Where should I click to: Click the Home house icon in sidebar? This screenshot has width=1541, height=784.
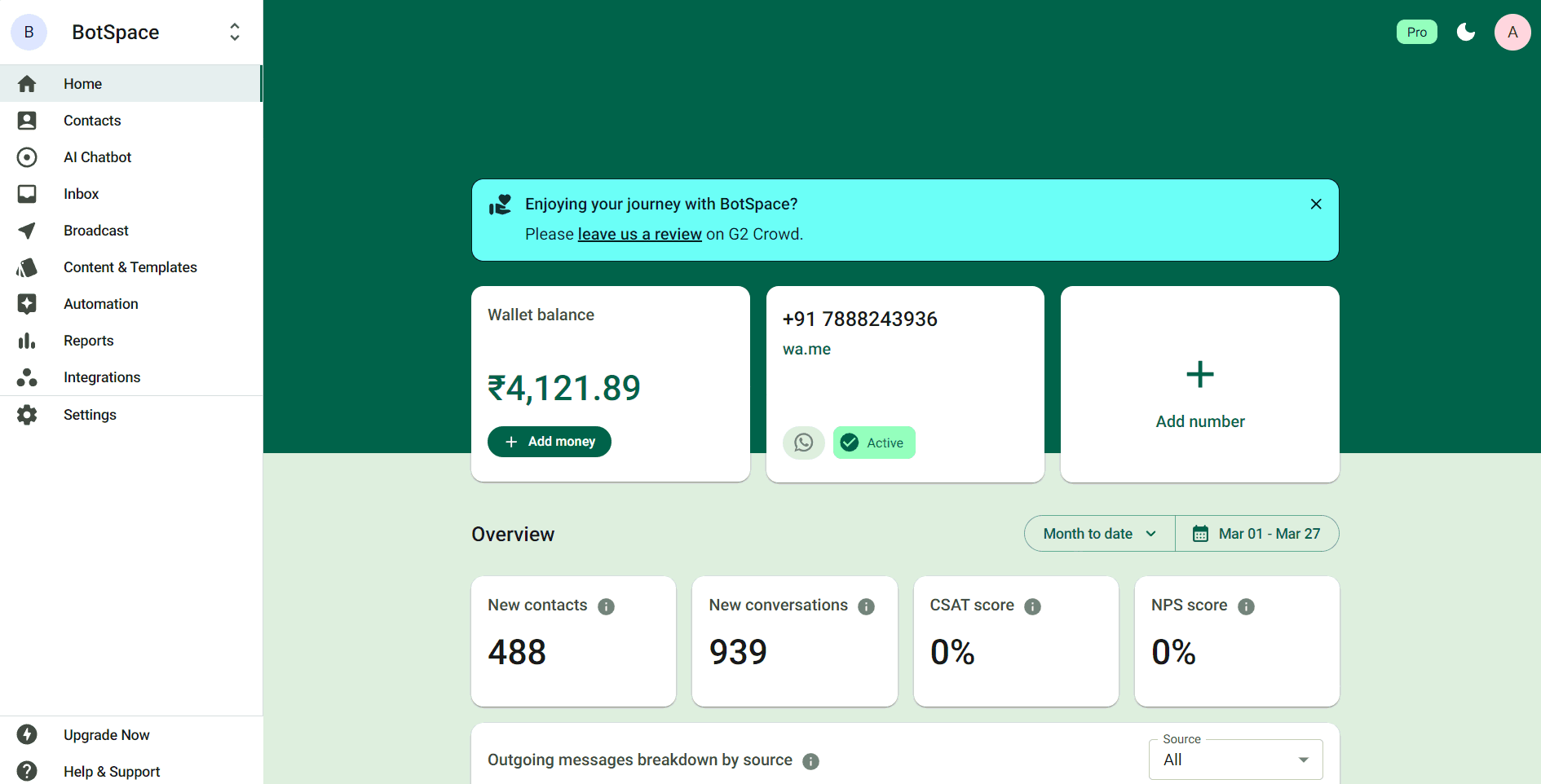27,84
